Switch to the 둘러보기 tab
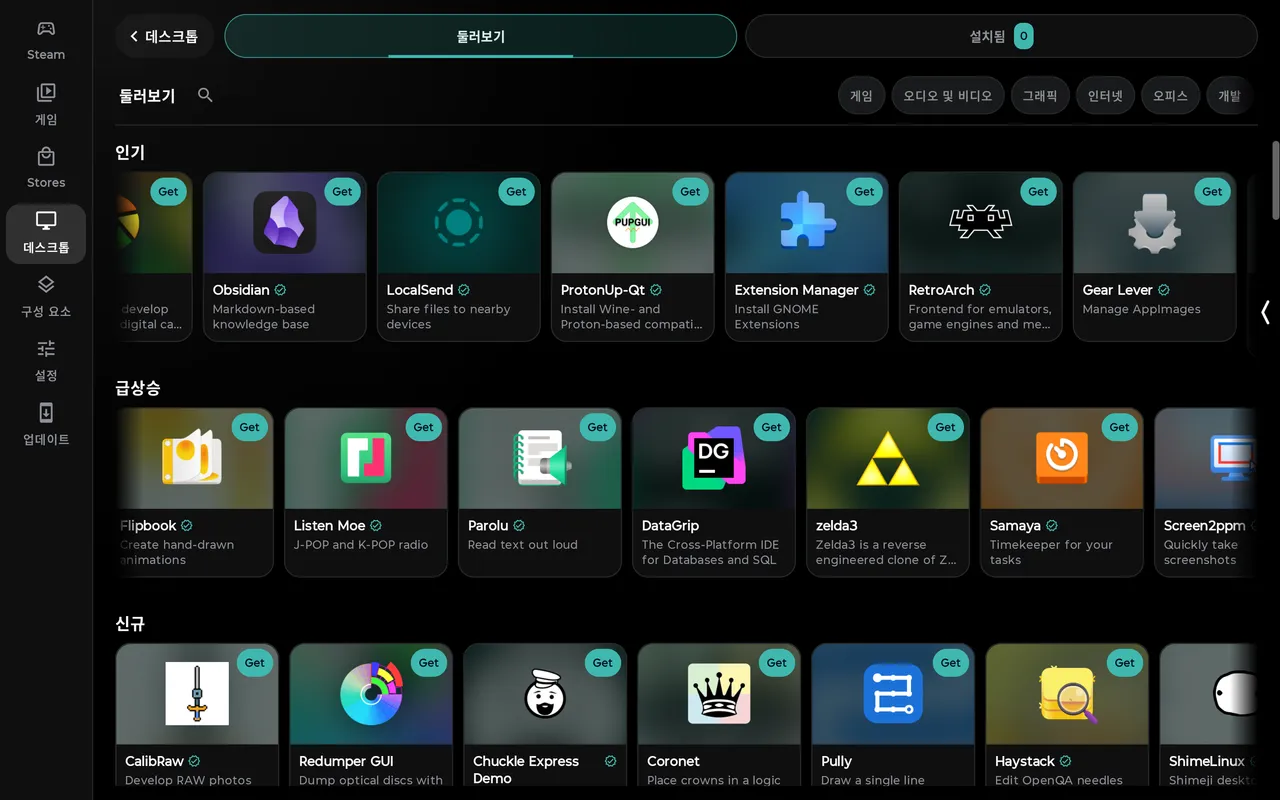Screen dimensions: 1280x800 tap(481, 36)
